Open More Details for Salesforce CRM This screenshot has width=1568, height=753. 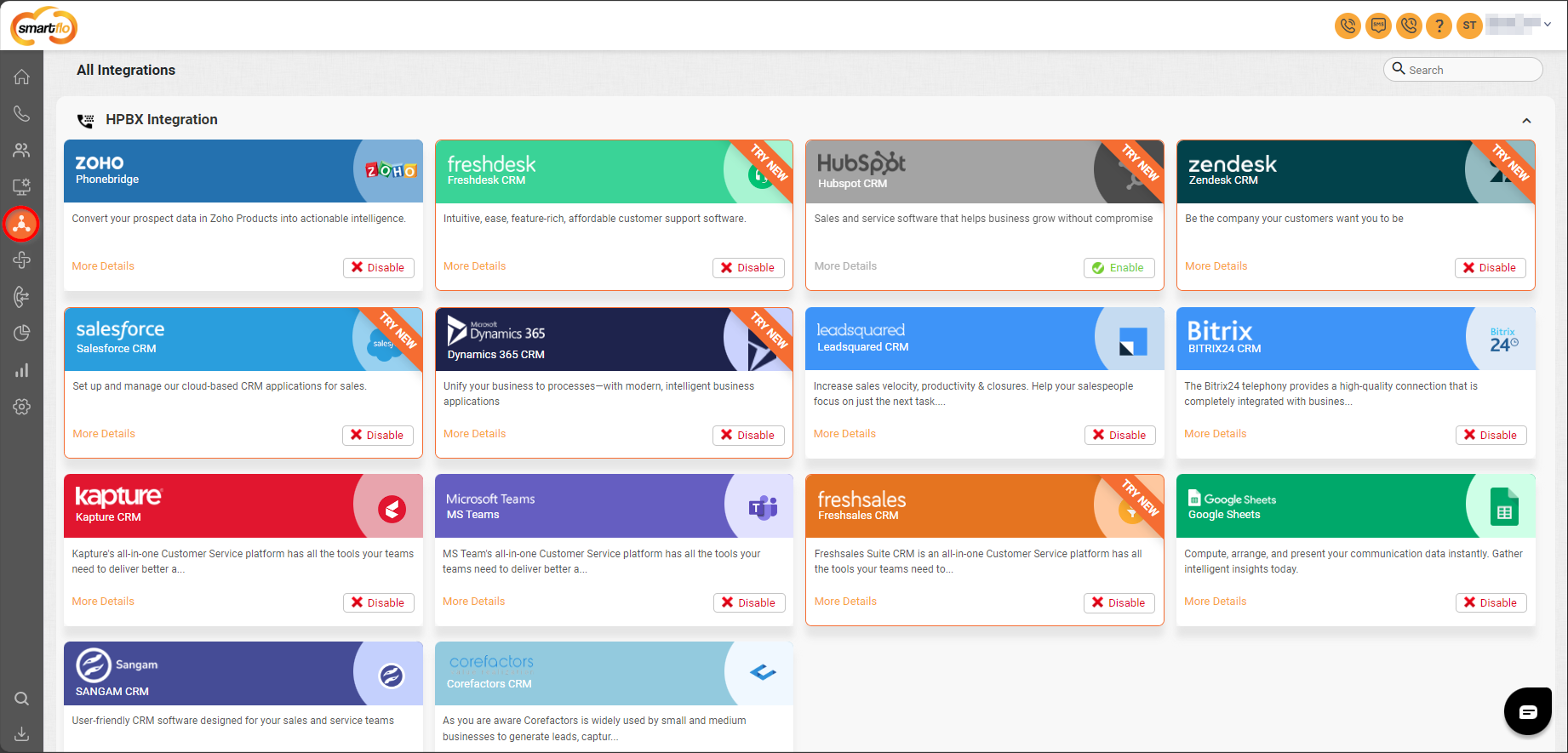click(104, 434)
